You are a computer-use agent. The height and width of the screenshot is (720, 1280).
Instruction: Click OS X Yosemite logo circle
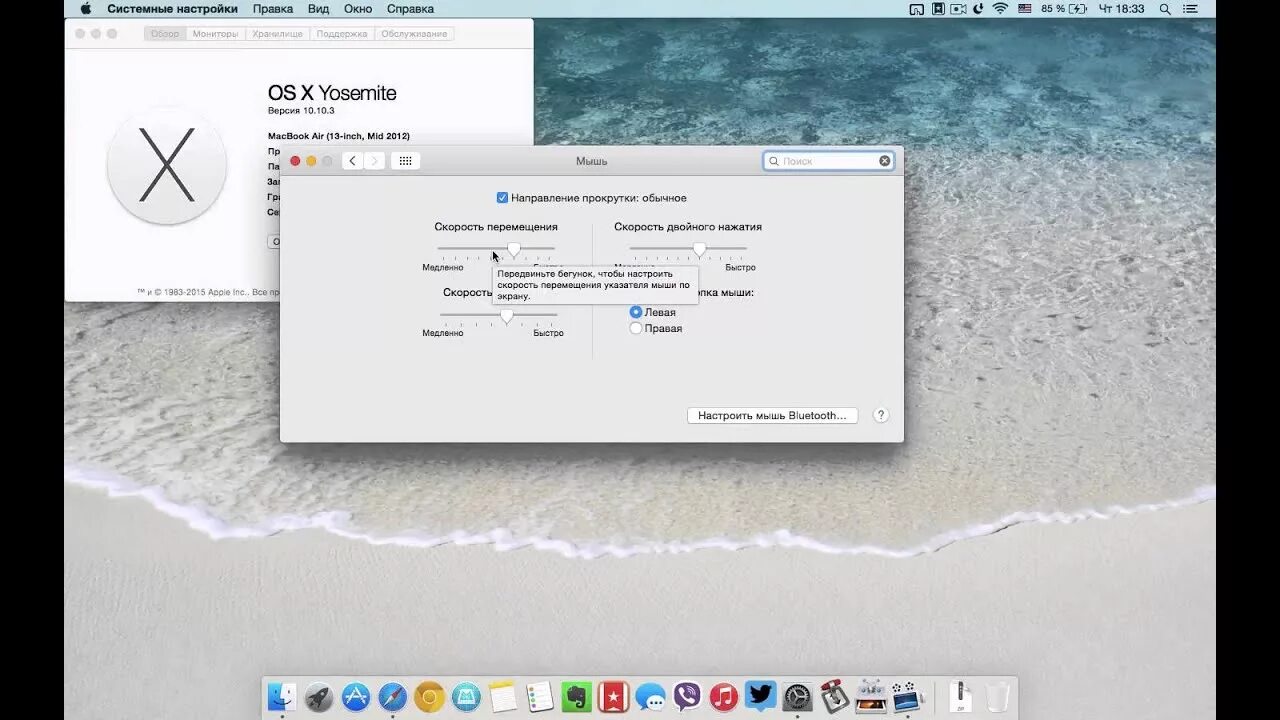(166, 166)
